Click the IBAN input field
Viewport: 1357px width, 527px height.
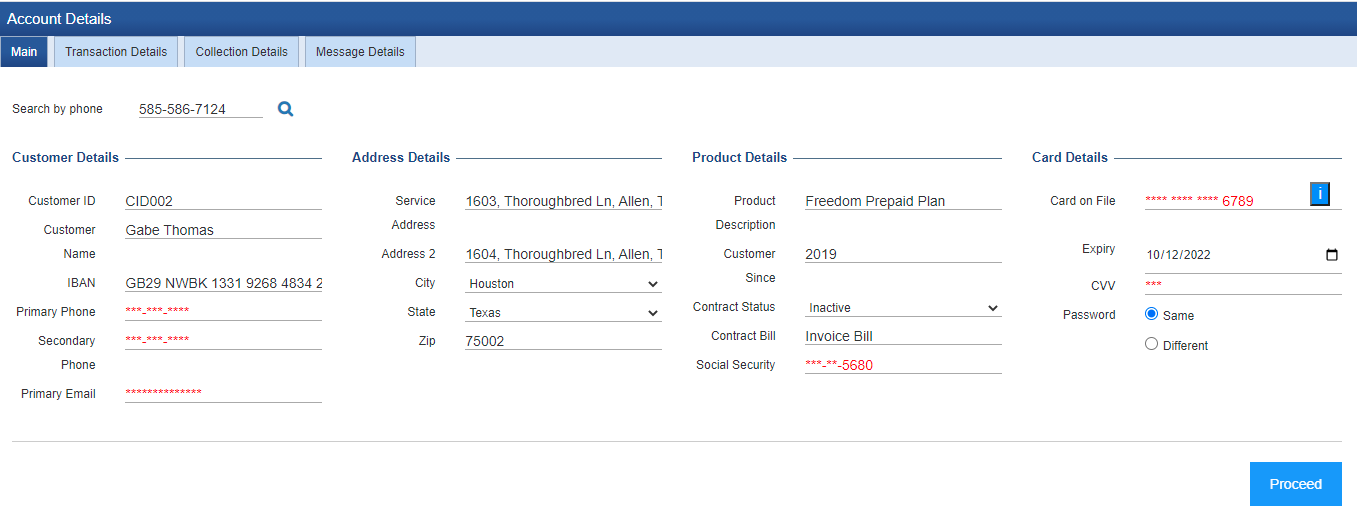(x=223, y=284)
